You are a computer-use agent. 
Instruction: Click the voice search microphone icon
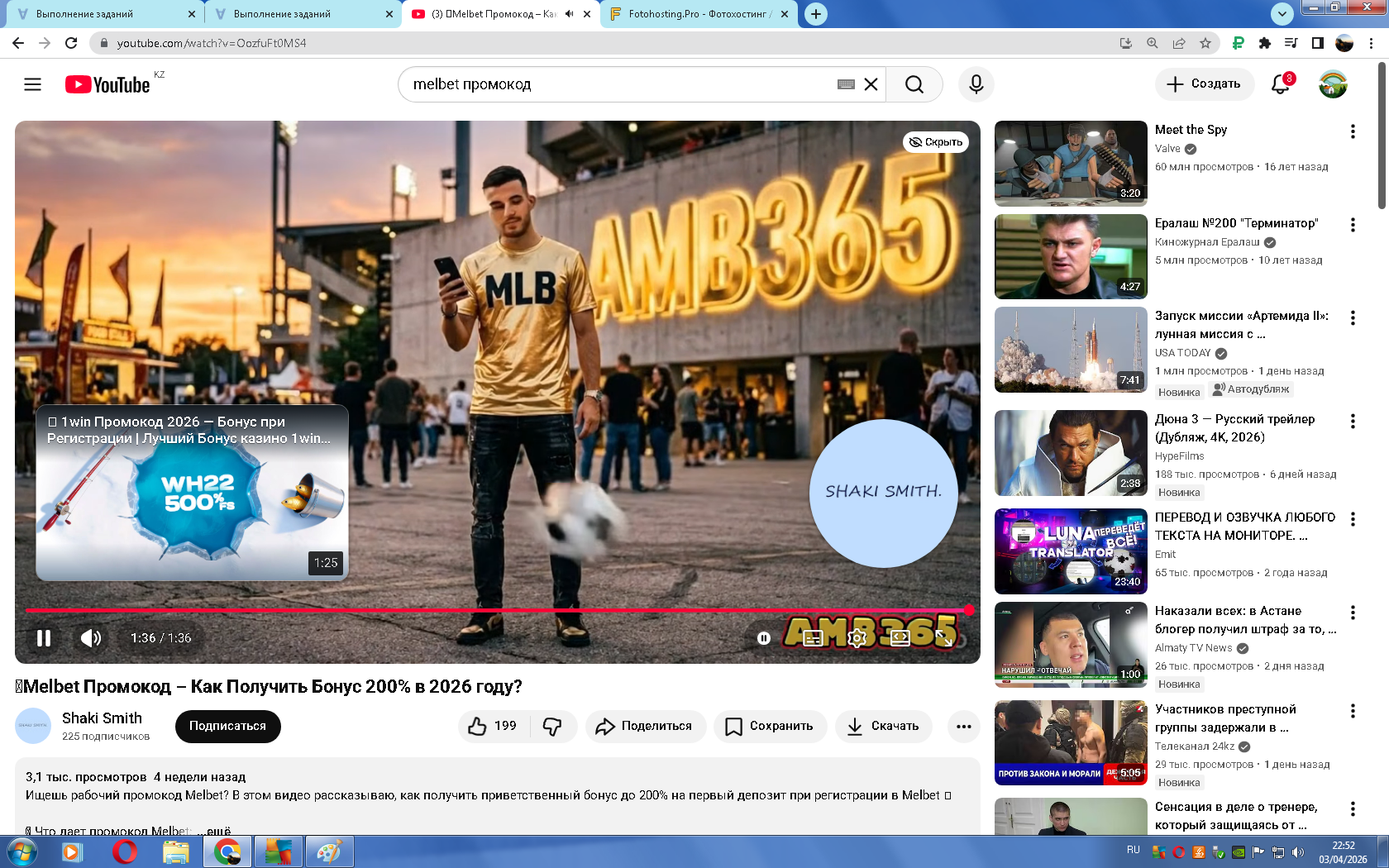coord(976,84)
